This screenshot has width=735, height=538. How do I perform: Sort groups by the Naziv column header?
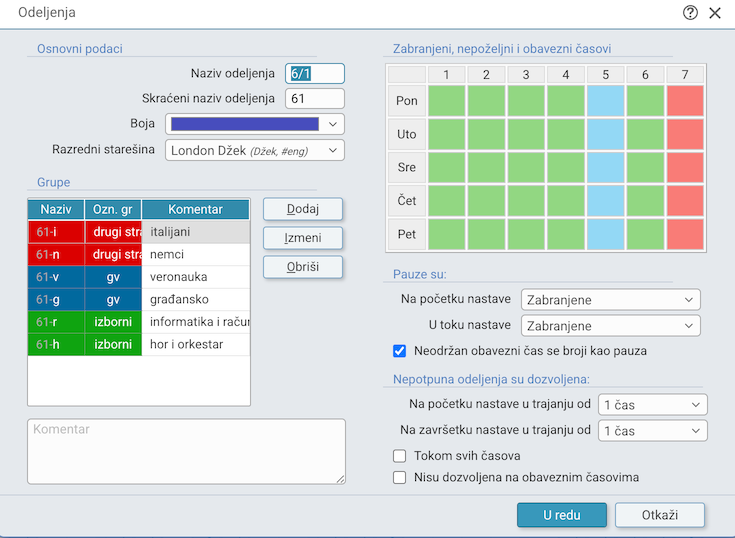pos(56,209)
